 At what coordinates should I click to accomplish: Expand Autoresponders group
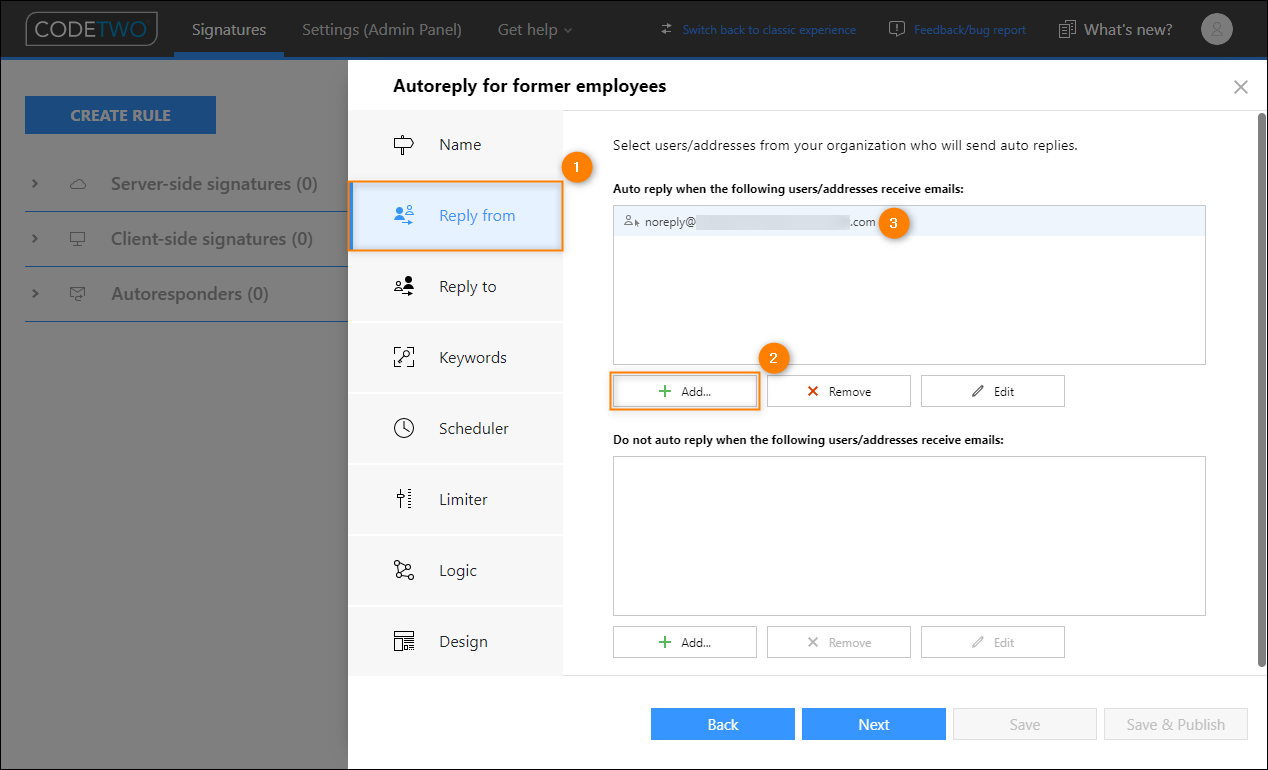pos(35,294)
